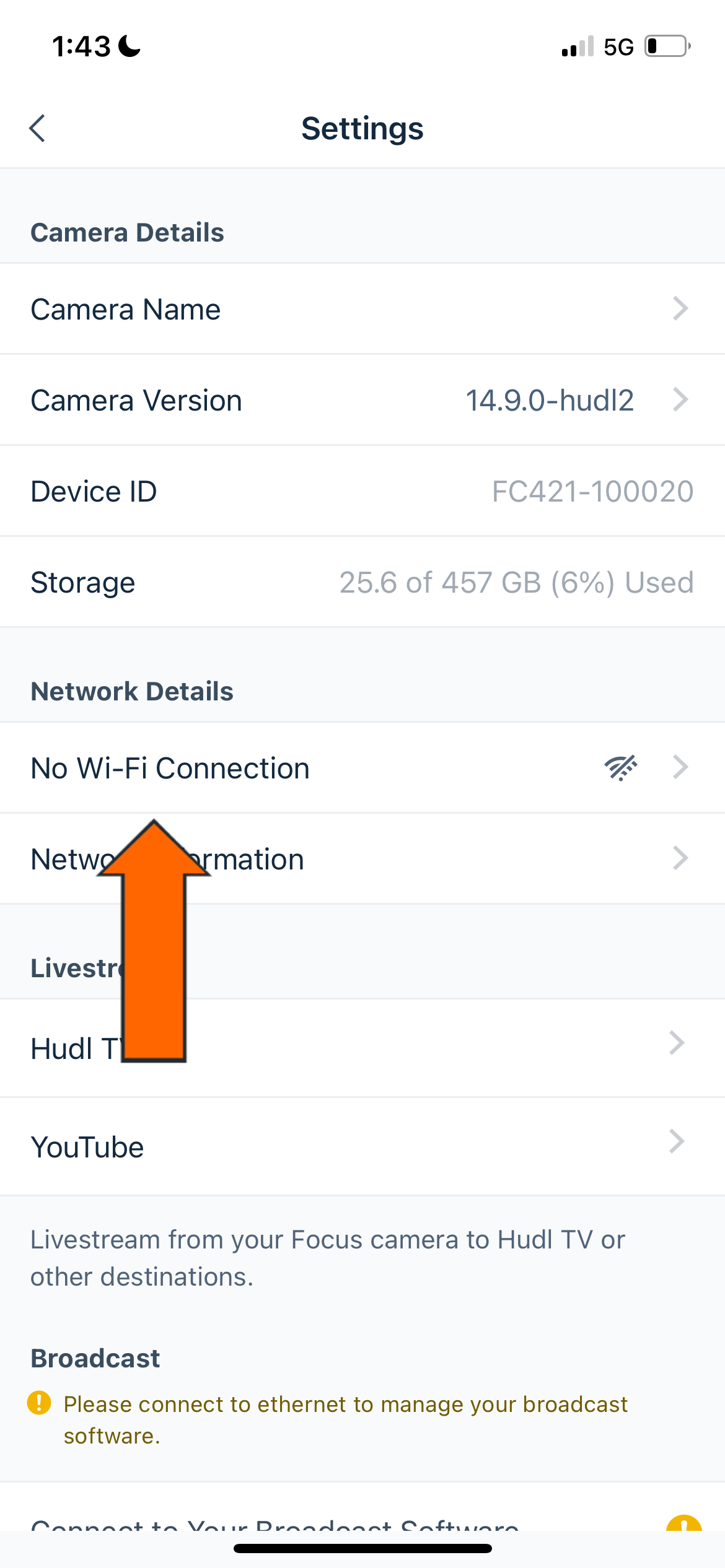Tap the back arrow to leave Settings
Image resolution: width=725 pixels, height=1568 pixels.
point(37,128)
